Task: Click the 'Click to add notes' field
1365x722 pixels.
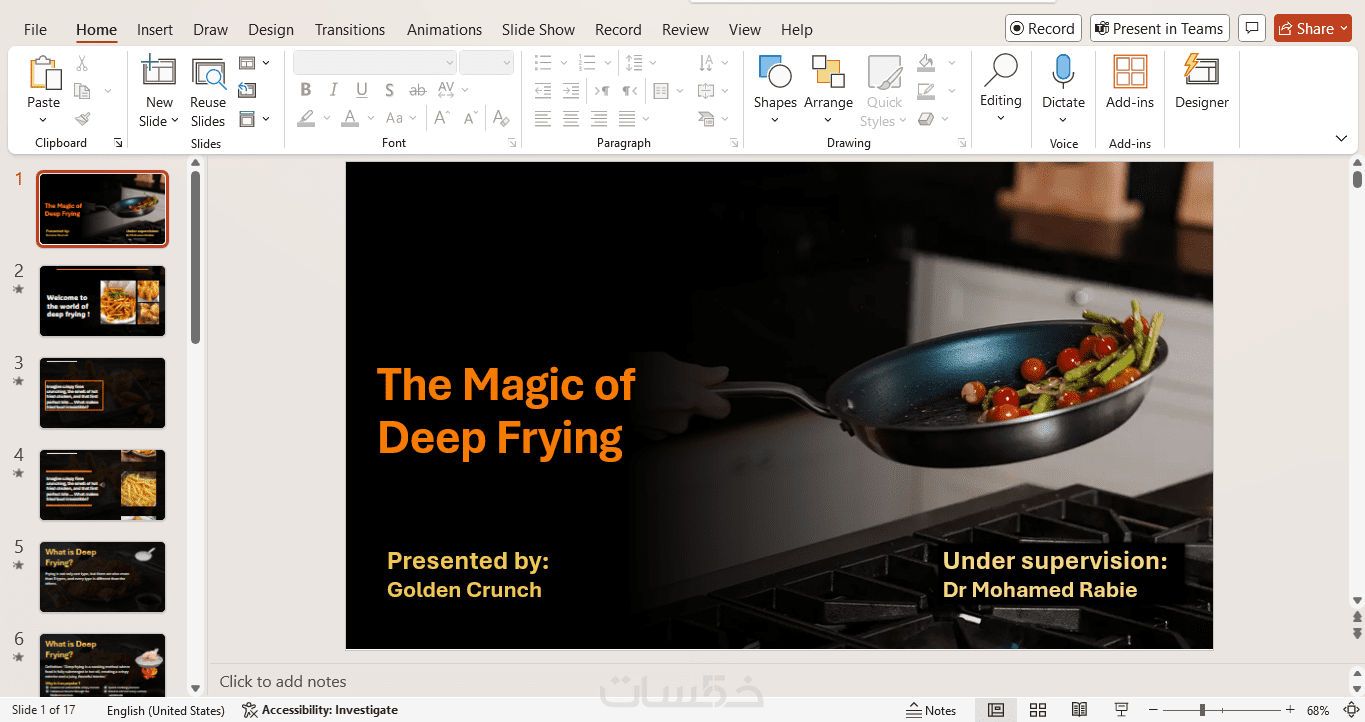Action: [780, 681]
